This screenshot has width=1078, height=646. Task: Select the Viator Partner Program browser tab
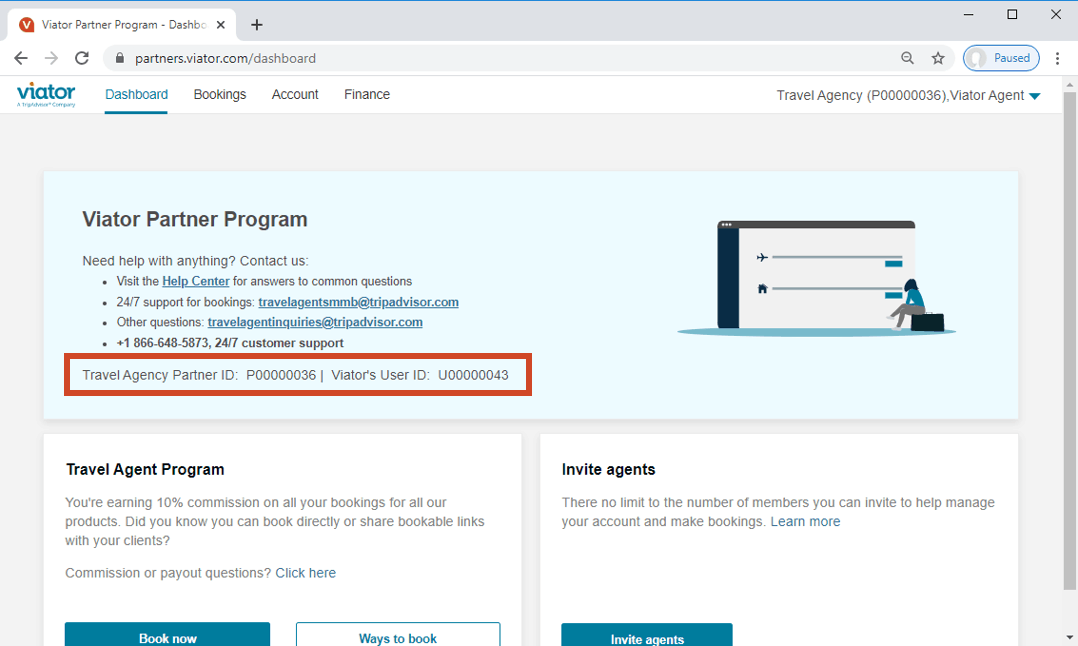122,25
